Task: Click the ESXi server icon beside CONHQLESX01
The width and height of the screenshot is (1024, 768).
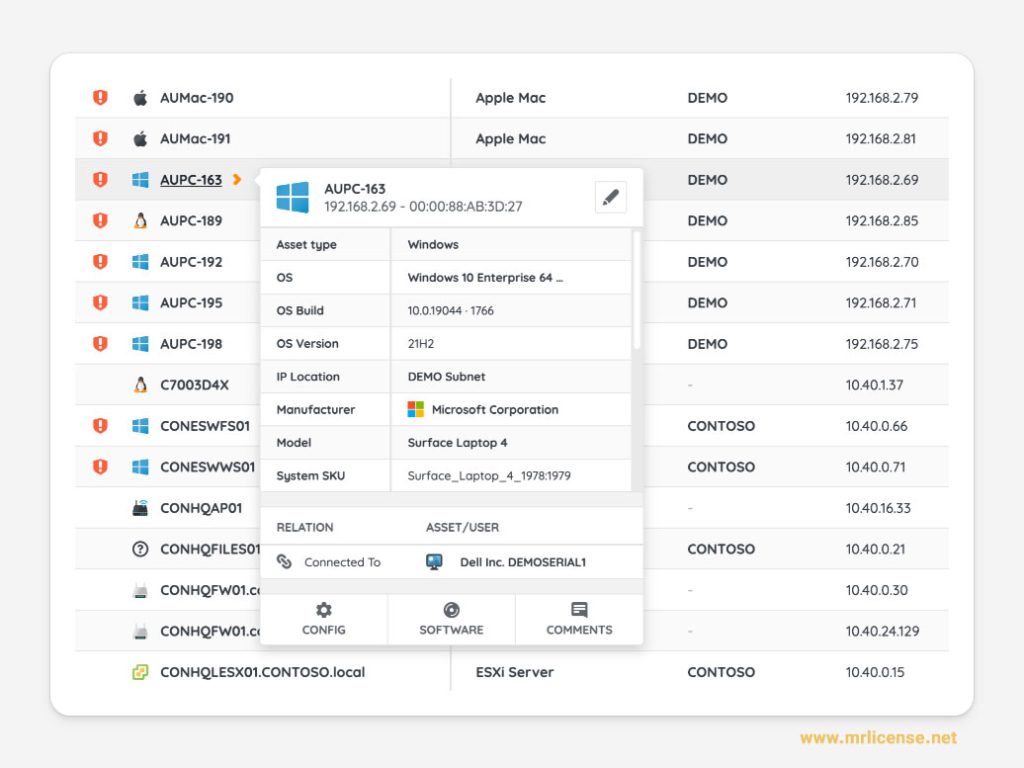Action: pyautogui.click(x=140, y=672)
